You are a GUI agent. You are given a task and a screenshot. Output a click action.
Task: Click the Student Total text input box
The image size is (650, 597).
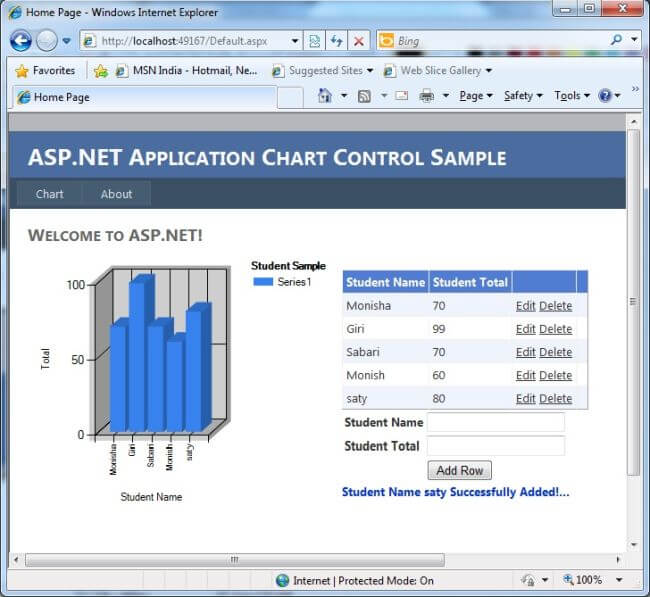pos(496,446)
